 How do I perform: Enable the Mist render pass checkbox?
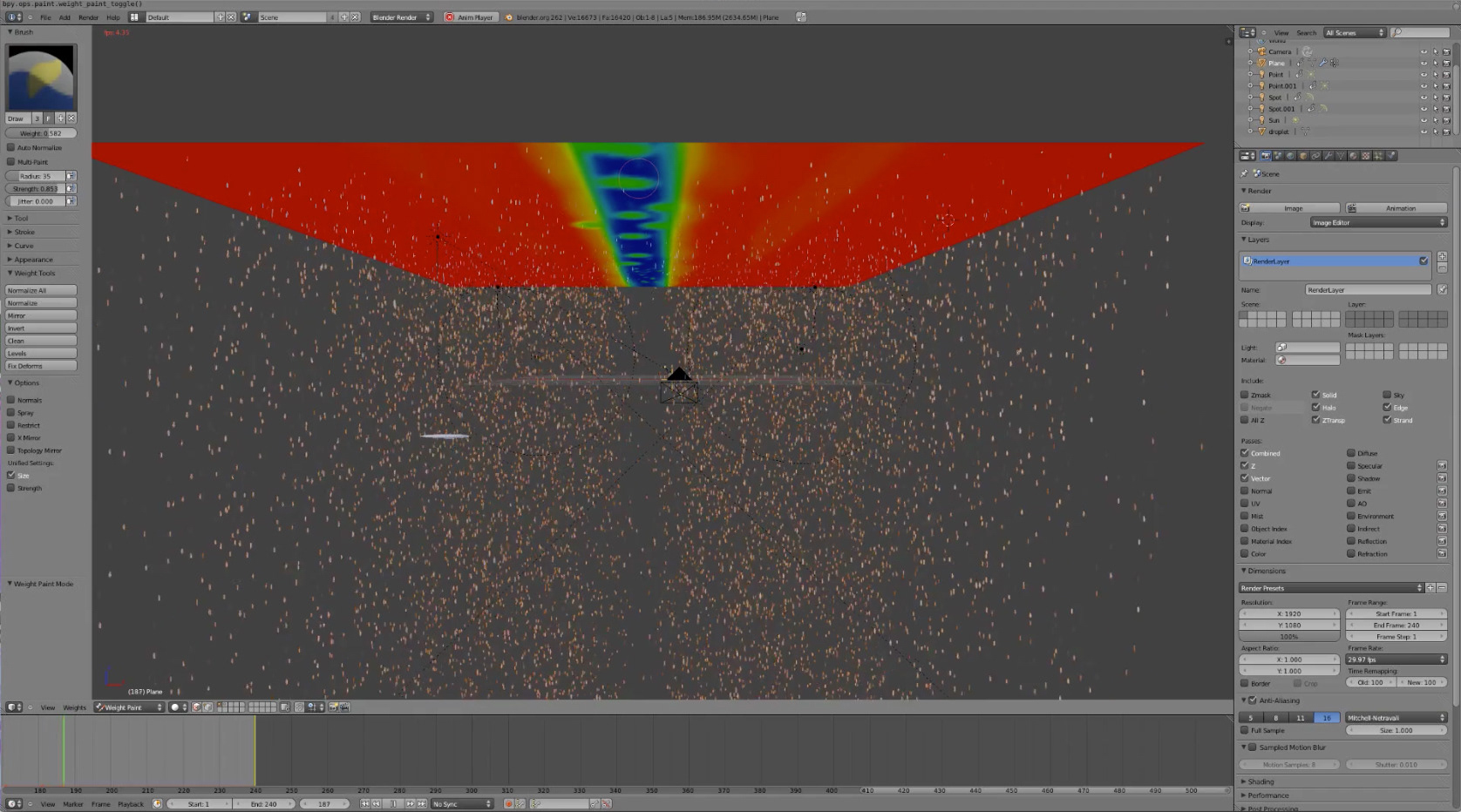pyautogui.click(x=1245, y=516)
